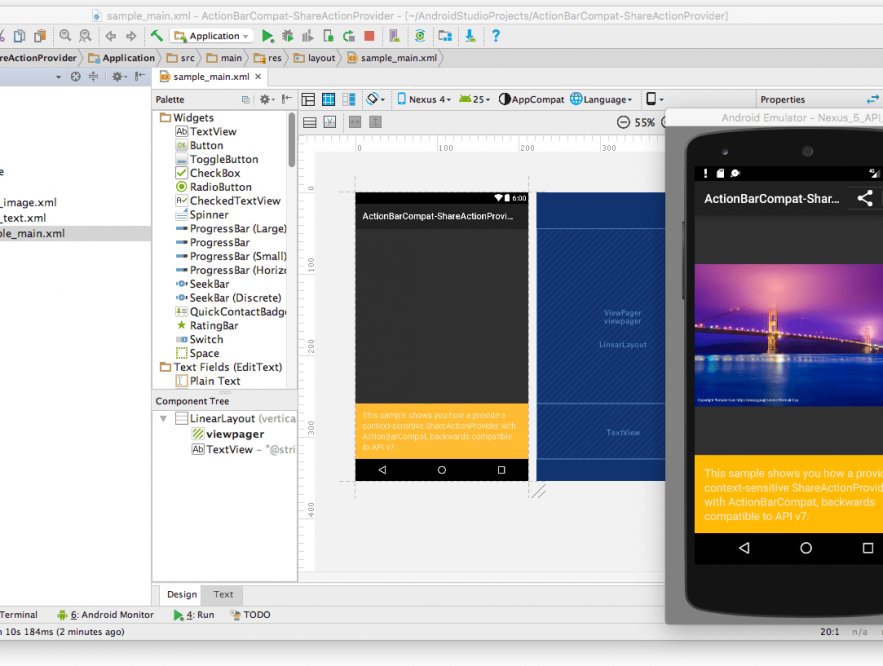Viewport: 883px width, 666px height.
Task: Switch the design surface to Blueprint view
Action: point(328,100)
